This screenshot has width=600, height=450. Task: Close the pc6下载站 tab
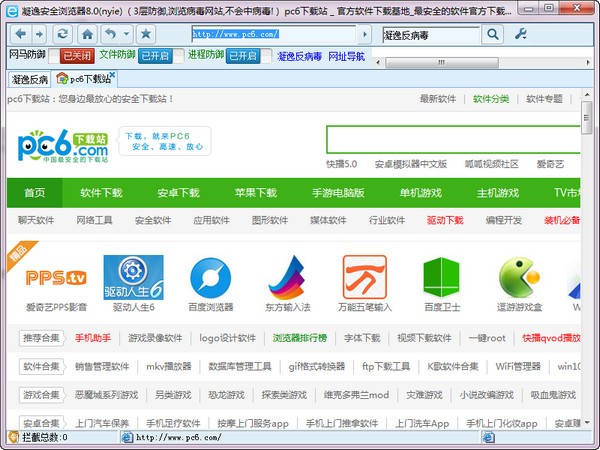(x=112, y=74)
